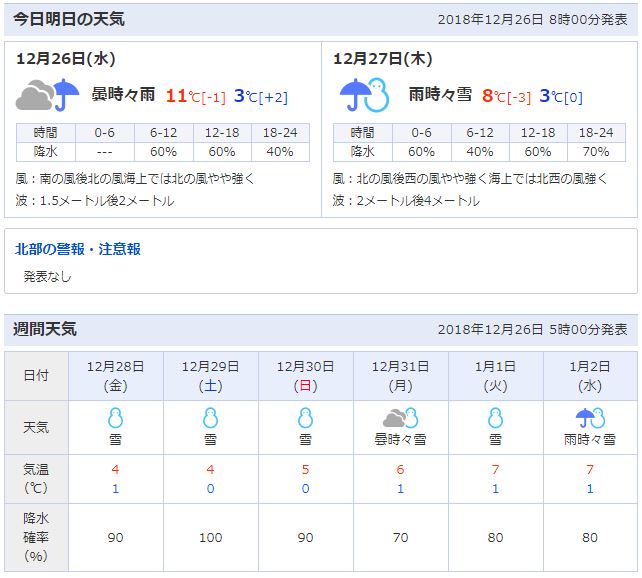Click the 降水確率(%) row label
This screenshot has height=578, width=642.
[36, 538]
